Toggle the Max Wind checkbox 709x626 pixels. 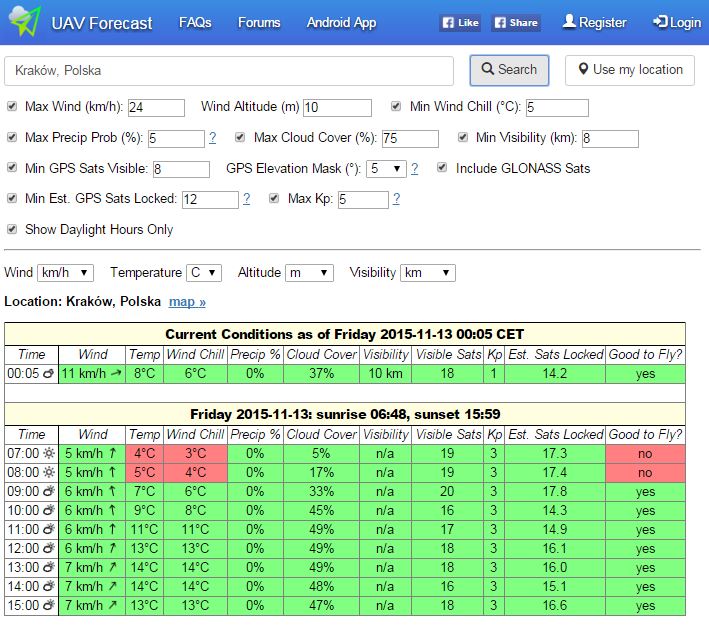point(12,106)
